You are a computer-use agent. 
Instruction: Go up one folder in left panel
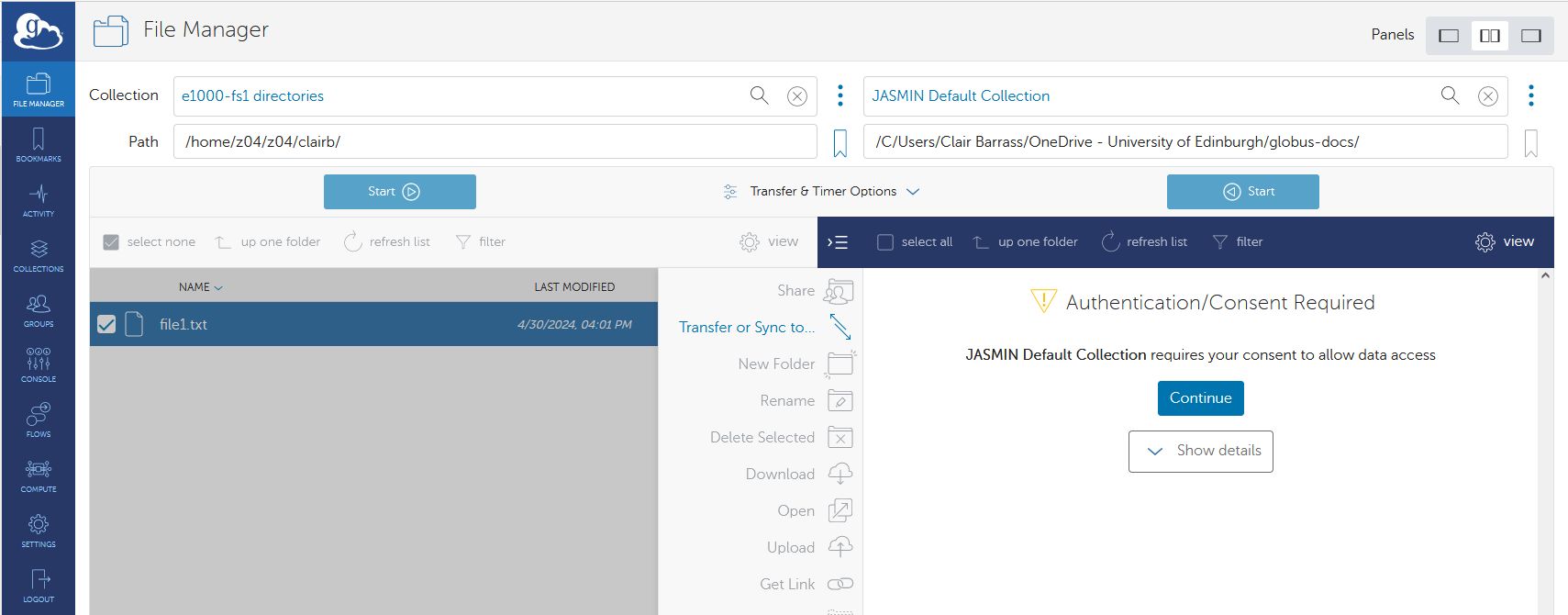pyautogui.click(x=268, y=242)
